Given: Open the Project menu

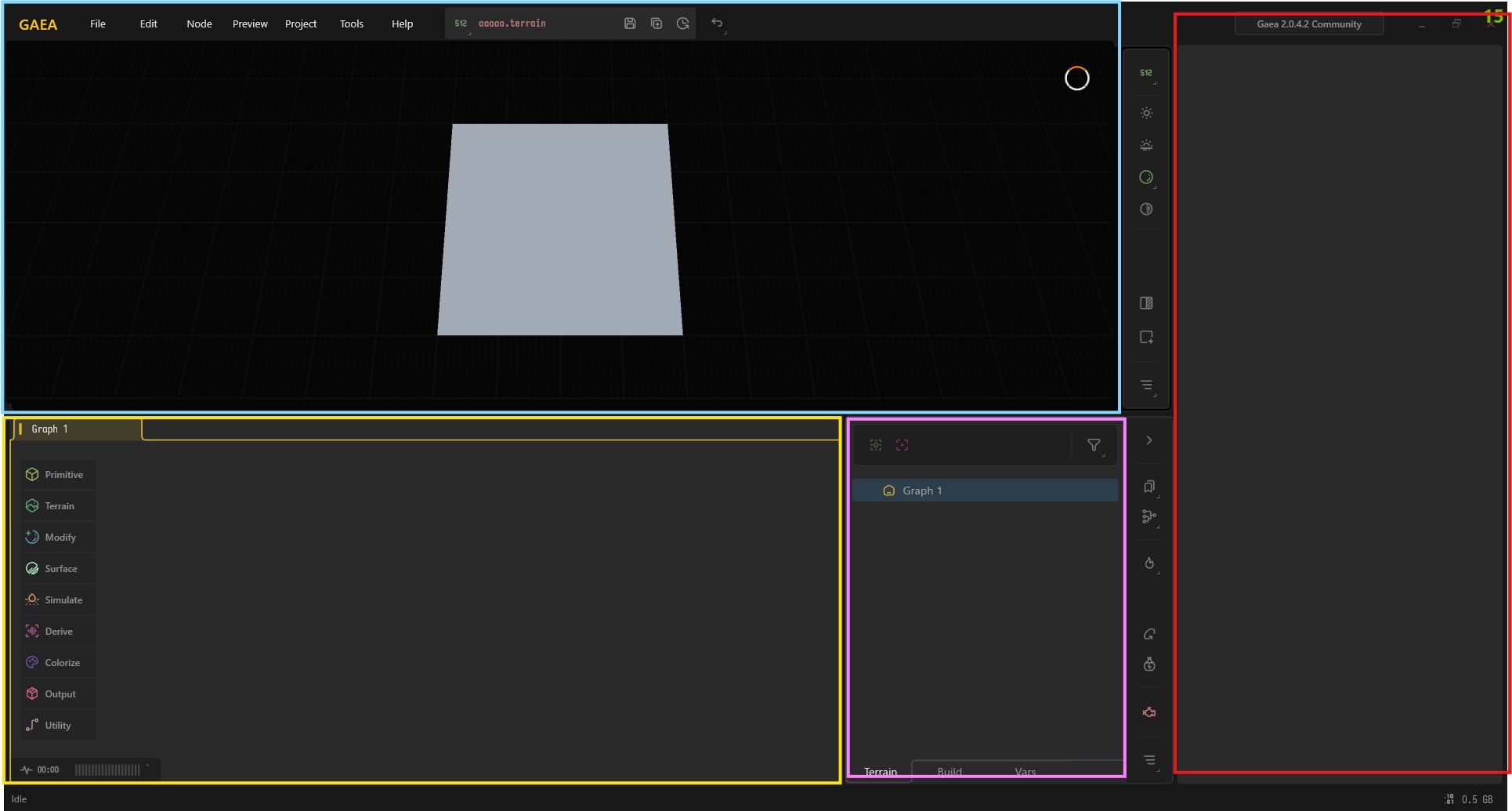Looking at the screenshot, I should (300, 24).
